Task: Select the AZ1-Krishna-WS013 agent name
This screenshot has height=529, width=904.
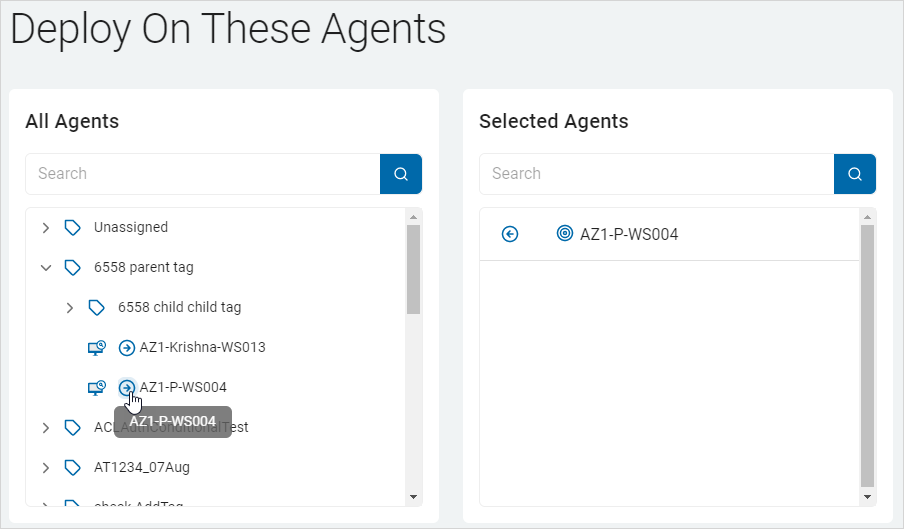Action: pos(202,348)
